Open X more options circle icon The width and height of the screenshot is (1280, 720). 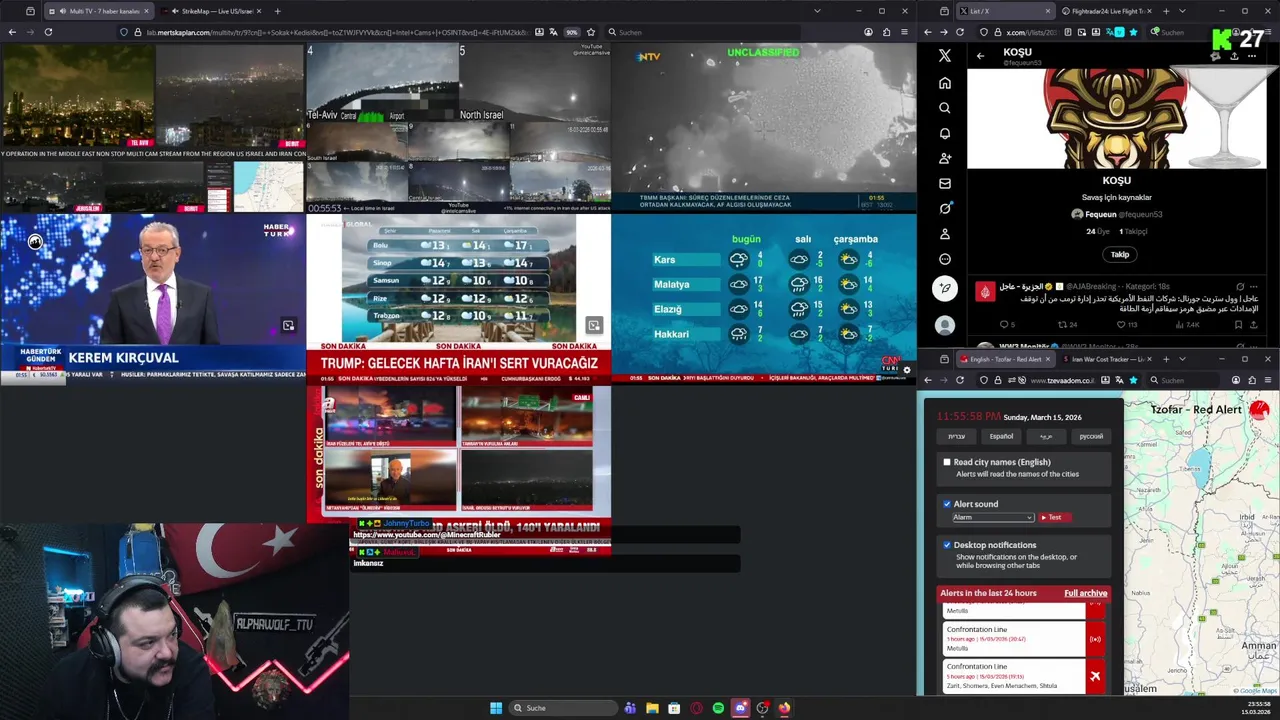tap(945, 259)
